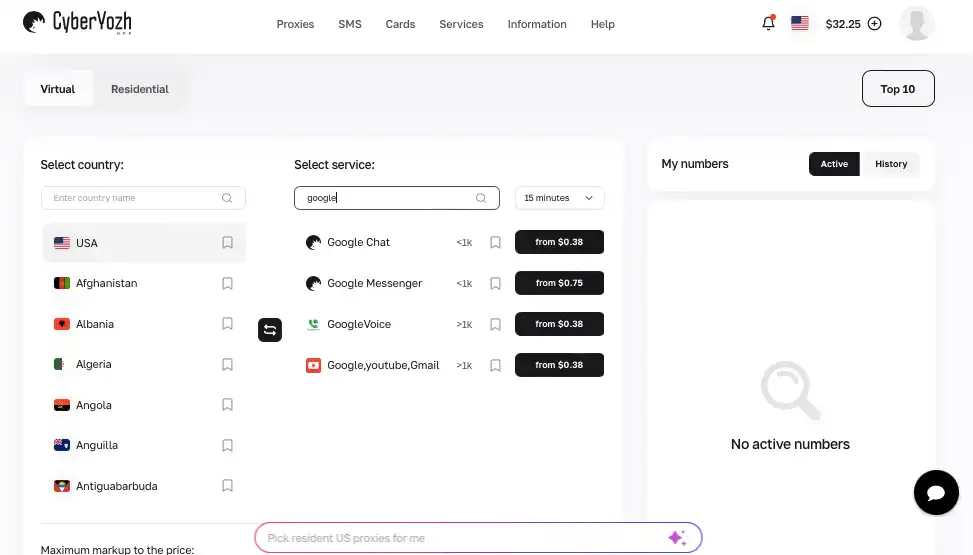Click the GoogleVoice phone icon
Viewport: 973px width, 555px height.
point(313,324)
